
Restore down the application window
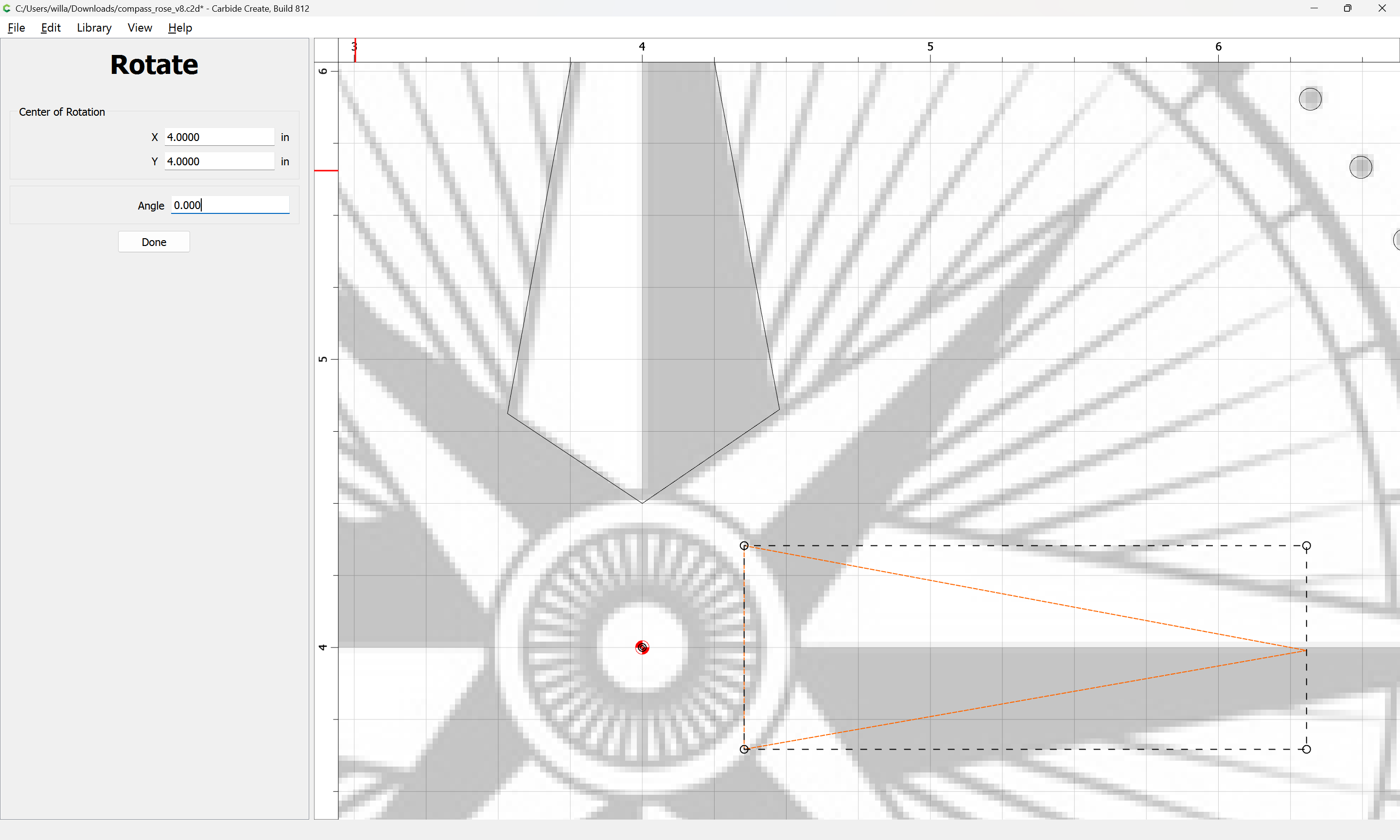point(1347,8)
